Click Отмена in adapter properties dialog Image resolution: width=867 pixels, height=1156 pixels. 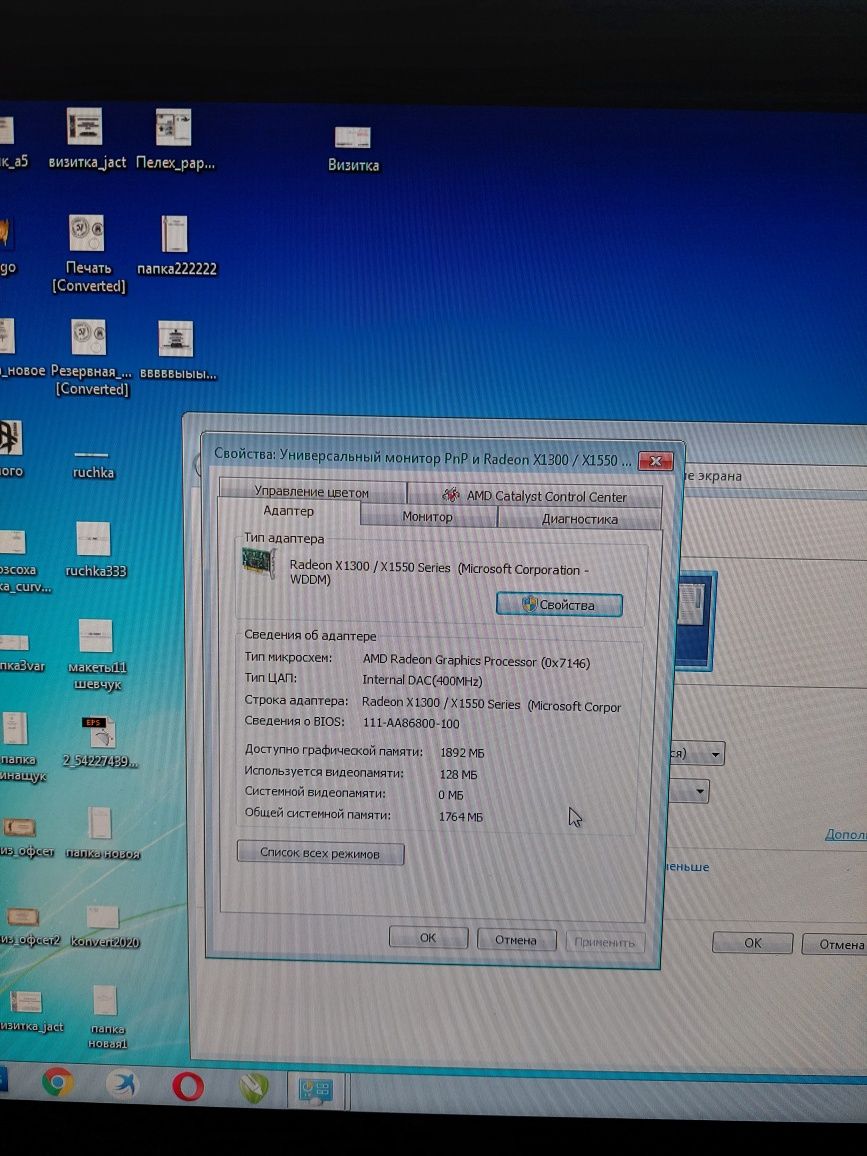[x=515, y=940]
